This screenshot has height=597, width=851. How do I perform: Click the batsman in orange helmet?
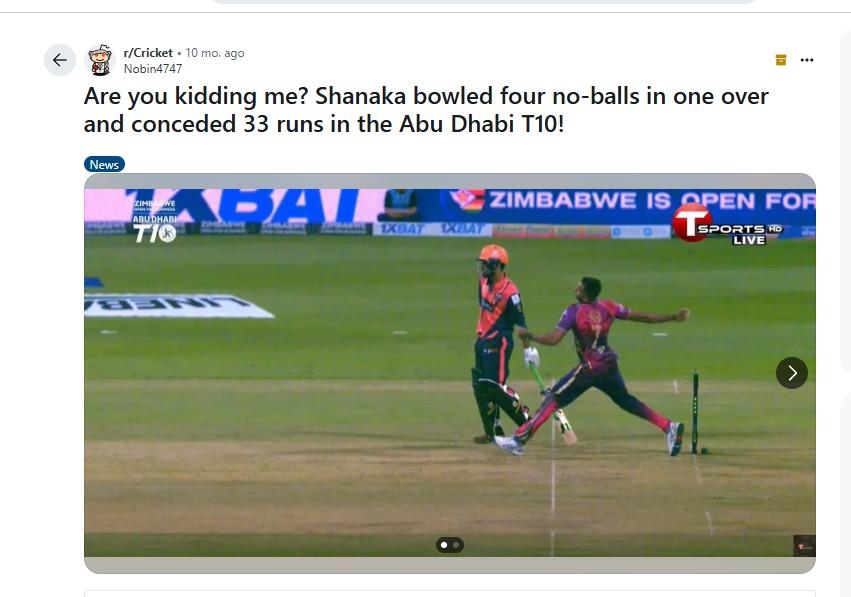click(499, 343)
